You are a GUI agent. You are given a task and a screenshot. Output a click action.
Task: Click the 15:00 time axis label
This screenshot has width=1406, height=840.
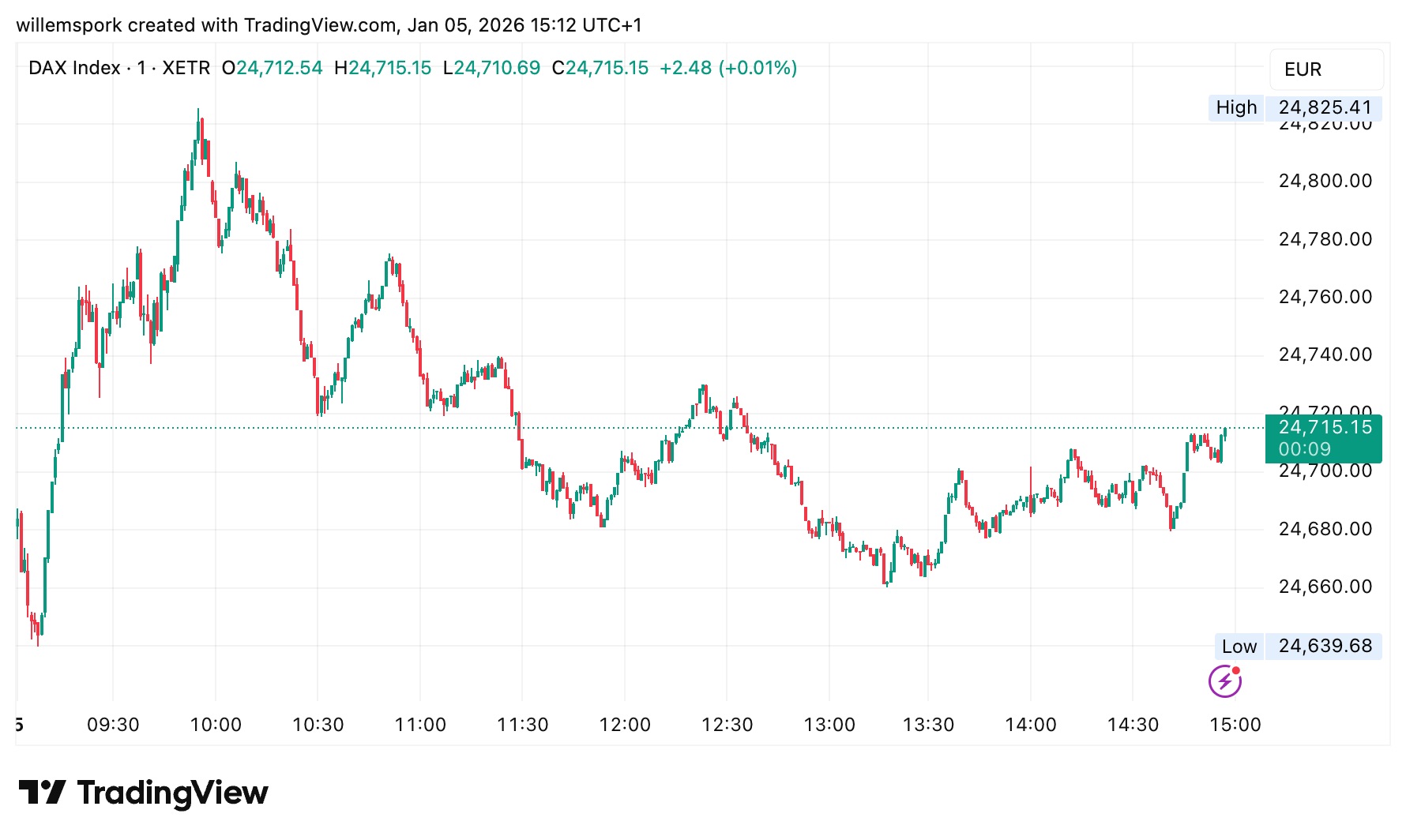pyautogui.click(x=1235, y=725)
